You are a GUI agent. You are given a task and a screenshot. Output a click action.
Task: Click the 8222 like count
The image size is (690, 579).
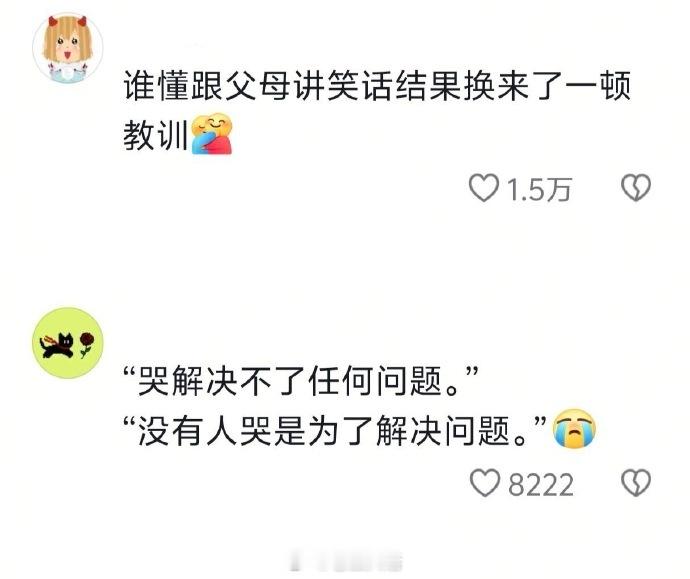click(541, 484)
